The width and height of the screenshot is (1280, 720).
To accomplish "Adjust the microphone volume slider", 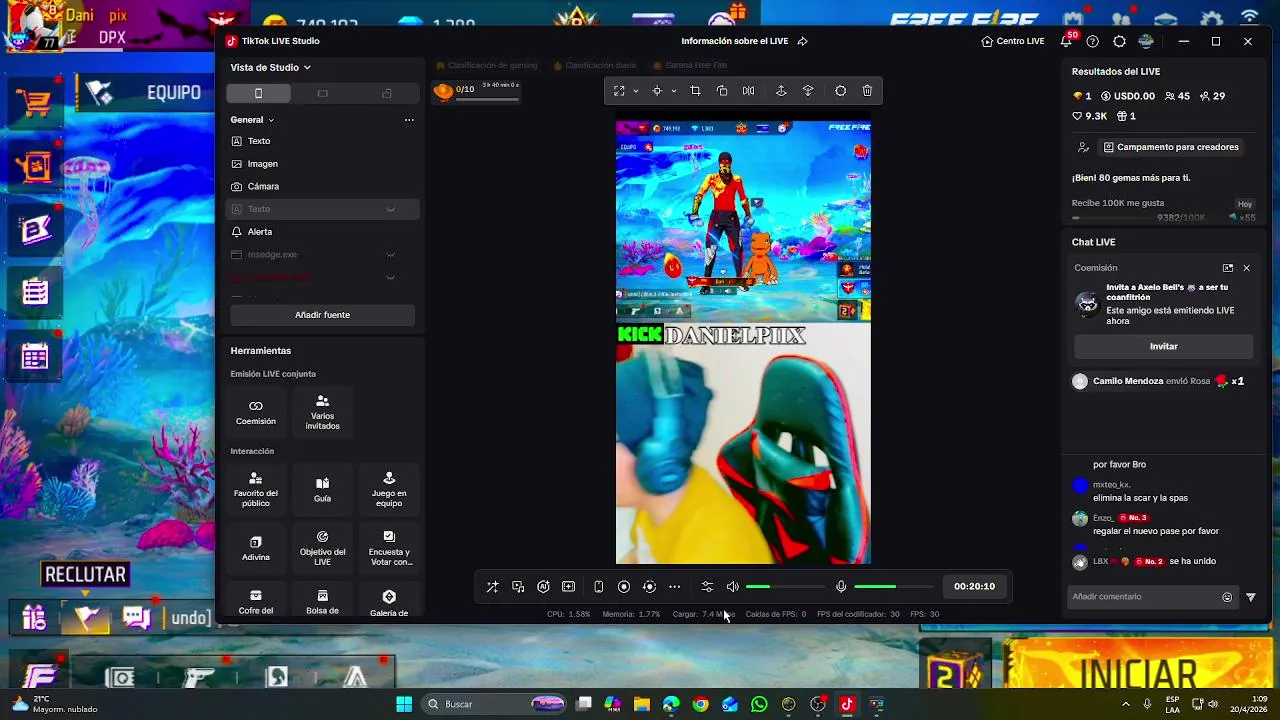I will (x=893, y=587).
